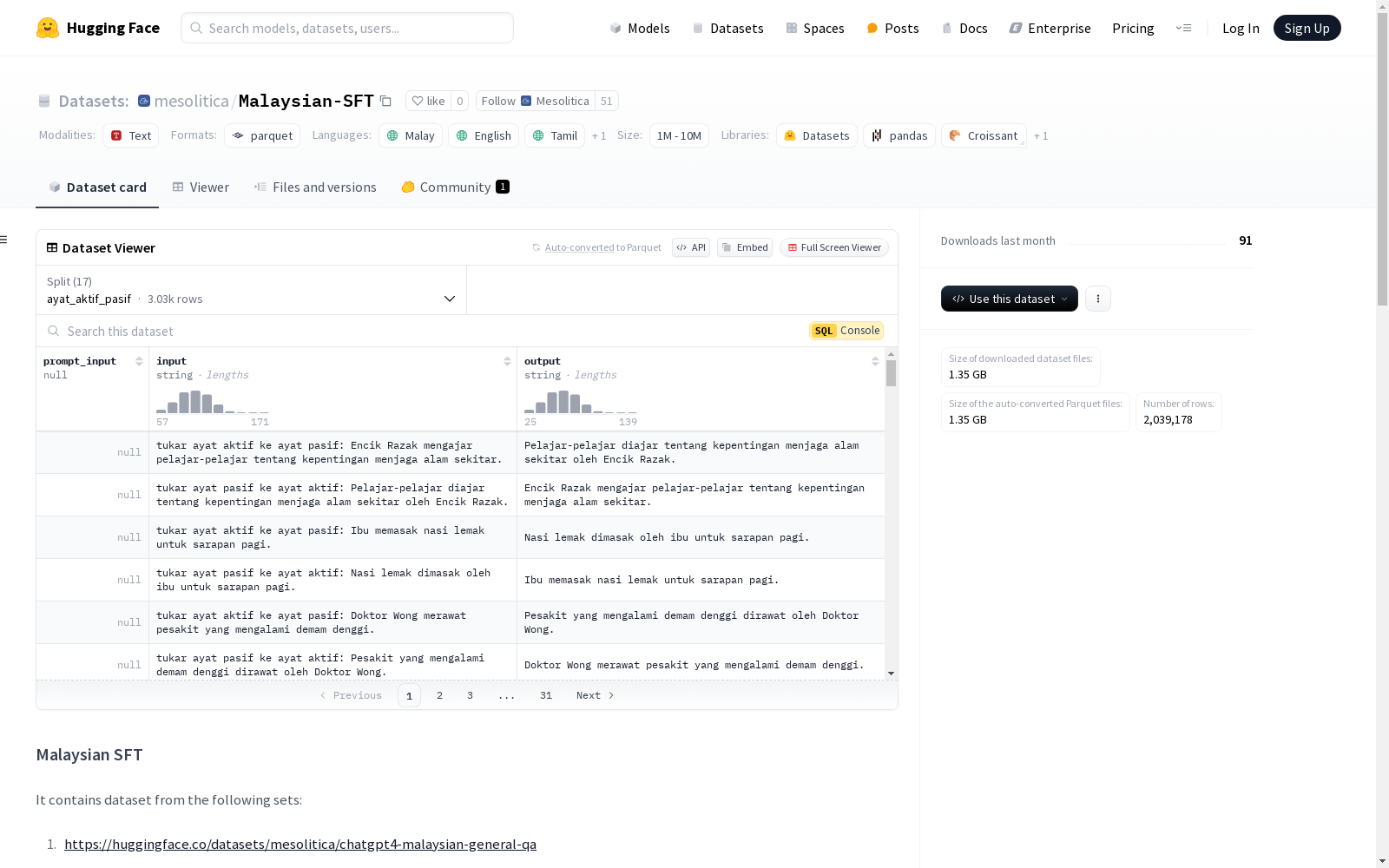Click the input lengths histogram
Screen dimensions: 1389x868
click(213, 402)
